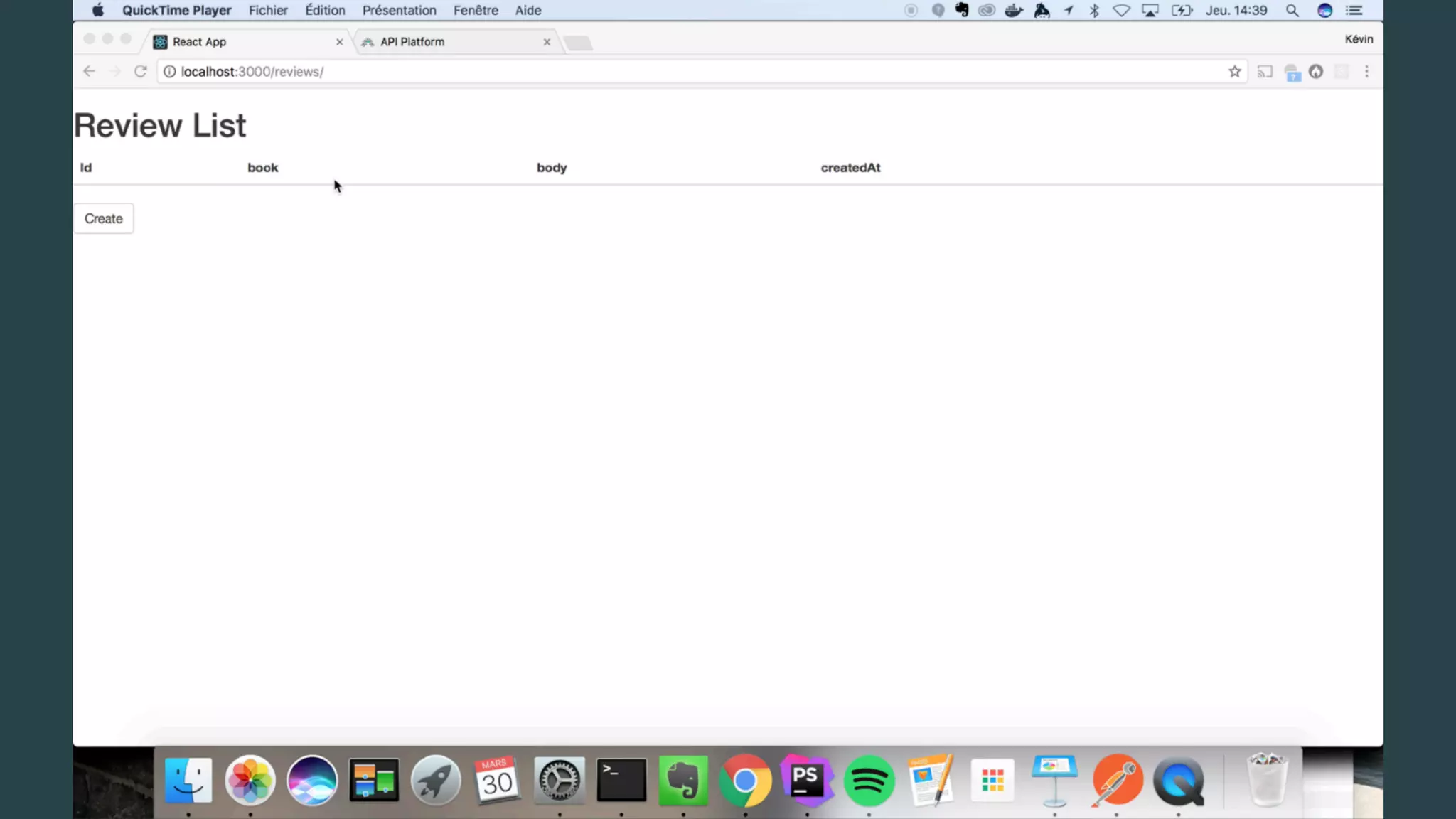Open Spotlight search in menu bar
The width and height of the screenshot is (1456, 819).
1292,10
